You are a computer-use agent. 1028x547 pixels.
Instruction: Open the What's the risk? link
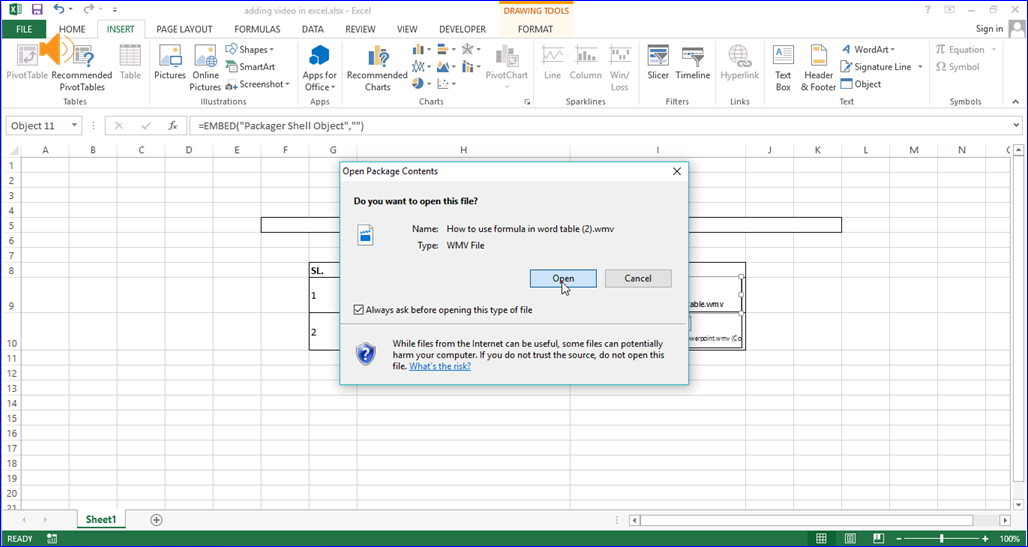click(x=440, y=366)
